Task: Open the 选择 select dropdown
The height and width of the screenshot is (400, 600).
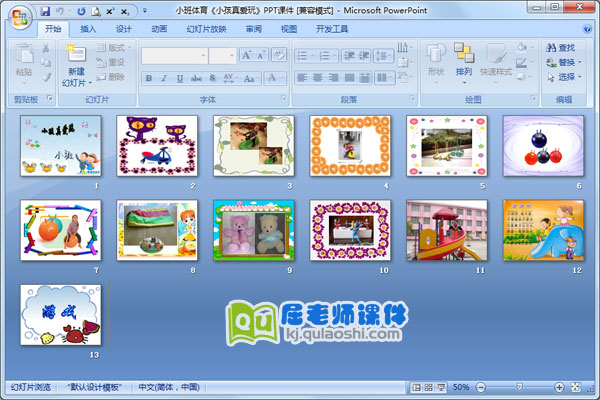Action: 564,77
